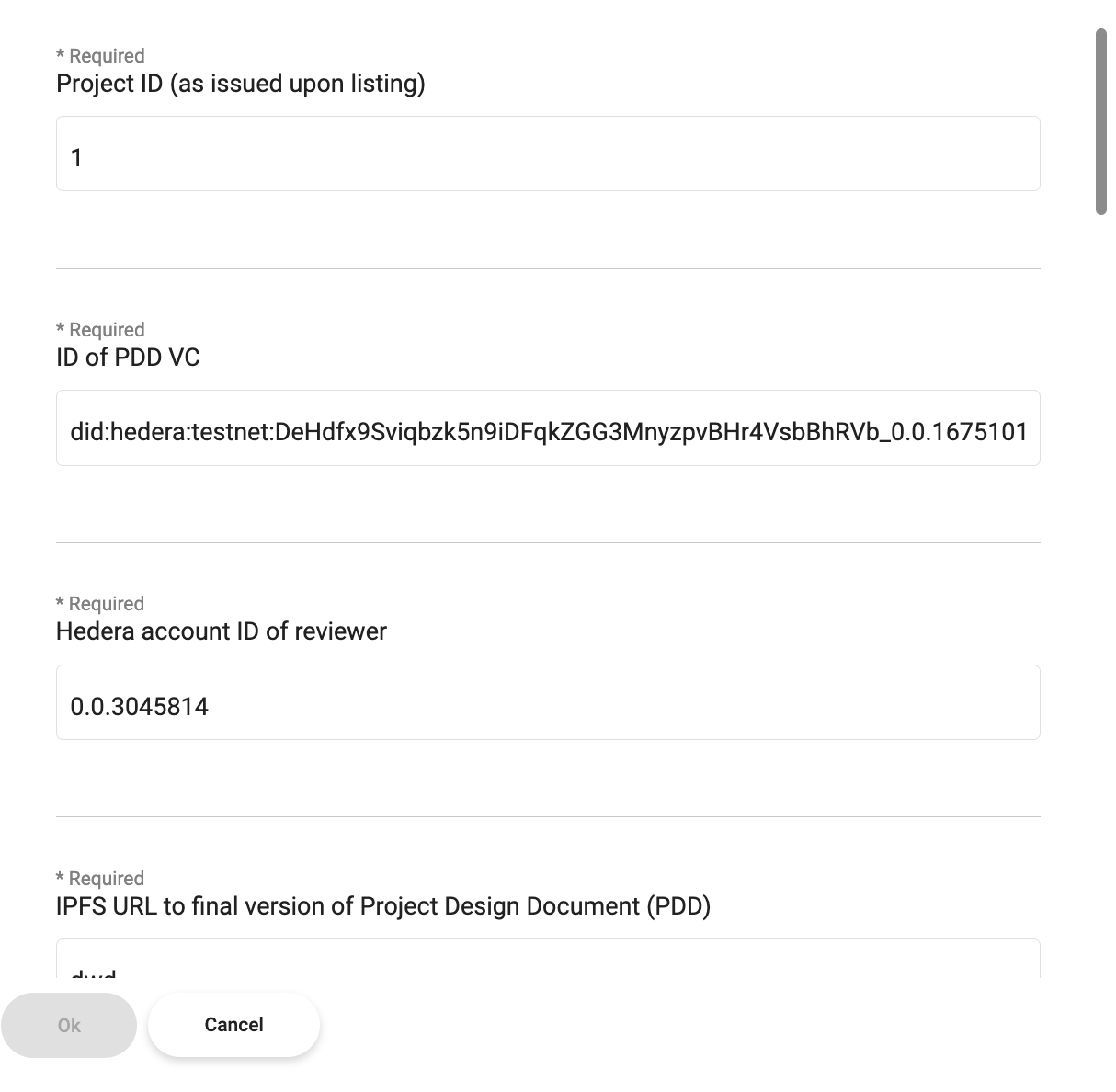Viewport: 1116px width, 1092px height.
Task: Place cursor on the 0.0.3045814 value text
Action: [x=140, y=707]
